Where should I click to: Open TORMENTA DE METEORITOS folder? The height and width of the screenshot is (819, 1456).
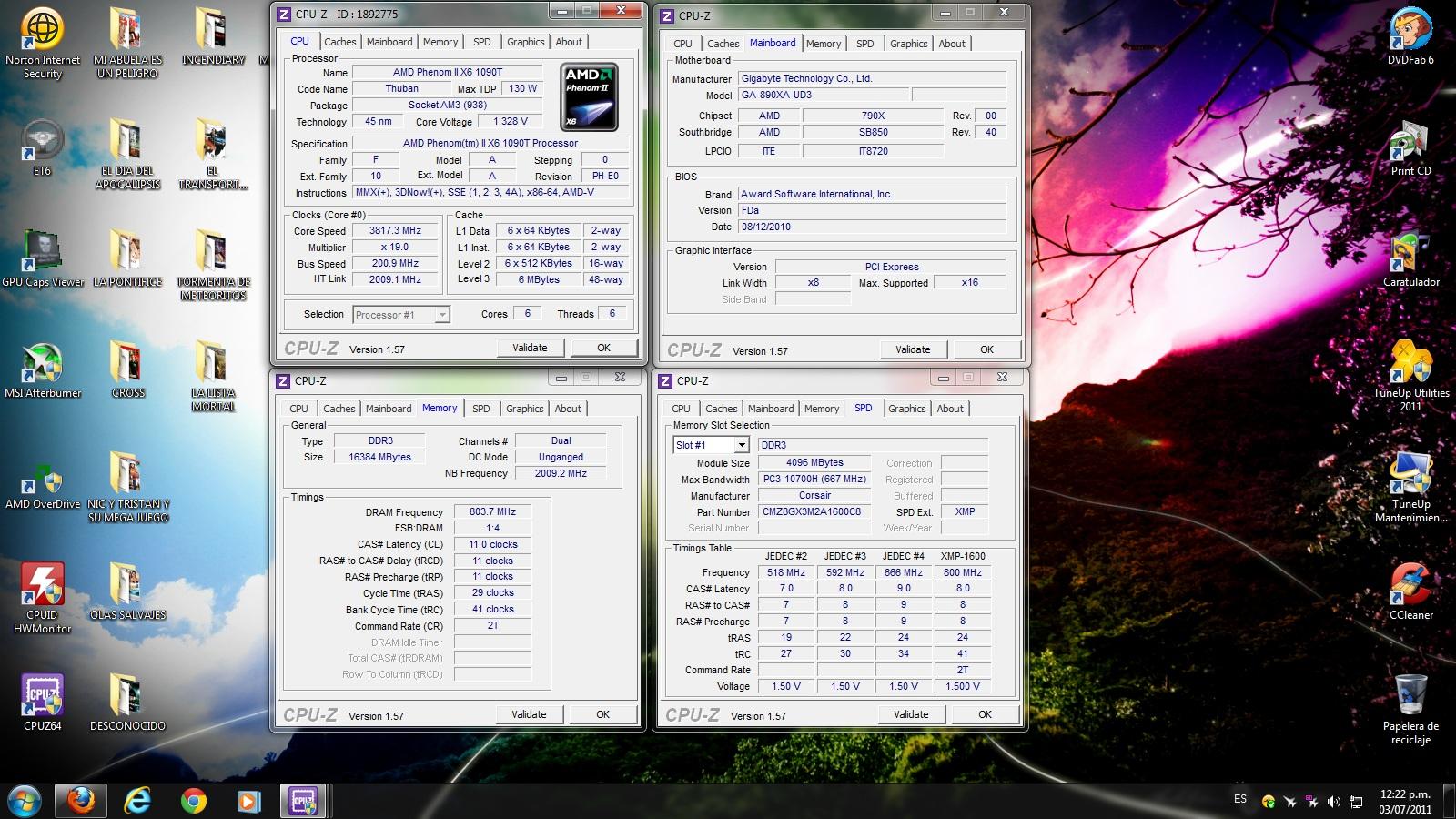pyautogui.click(x=213, y=266)
